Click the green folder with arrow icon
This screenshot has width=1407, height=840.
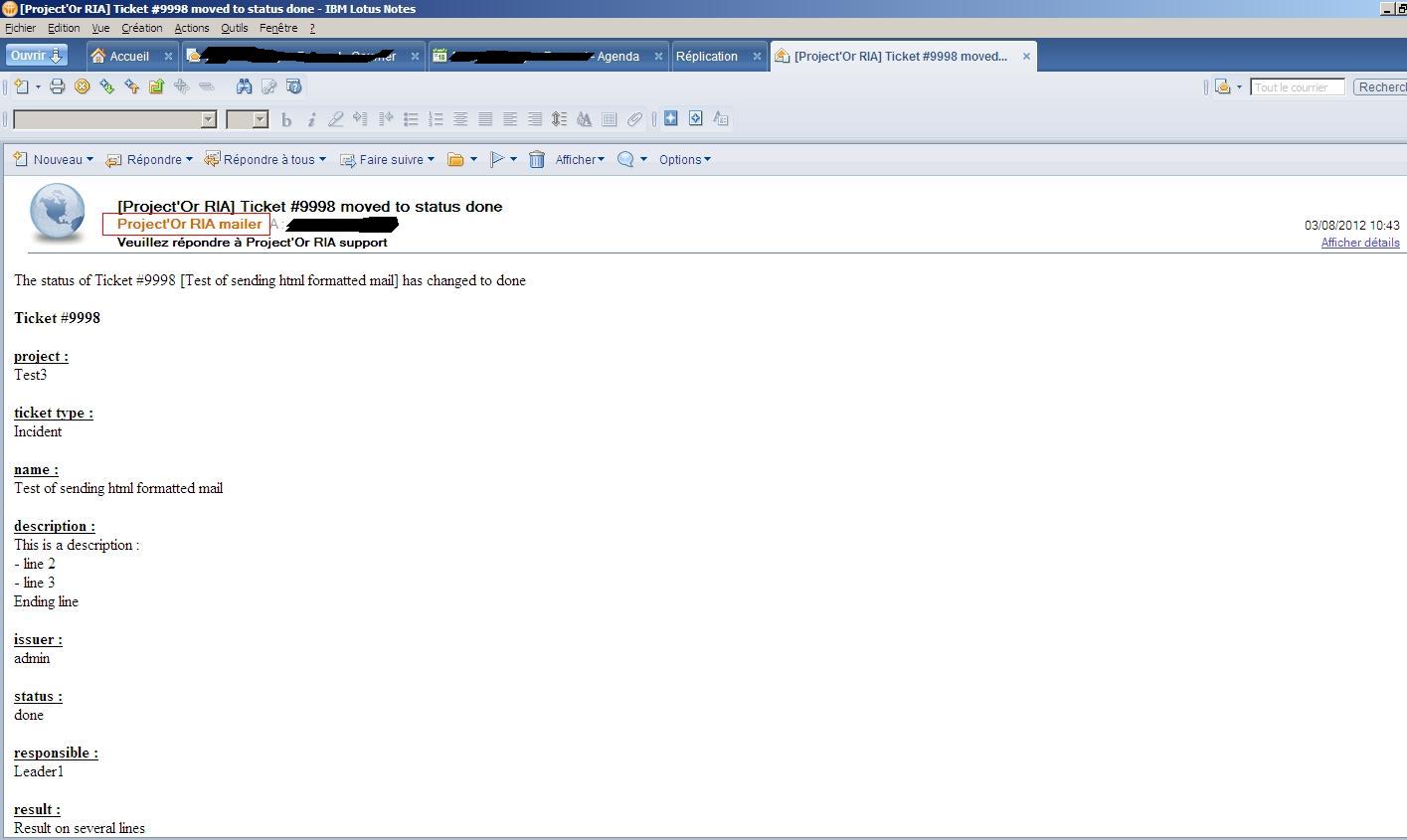coord(157,86)
